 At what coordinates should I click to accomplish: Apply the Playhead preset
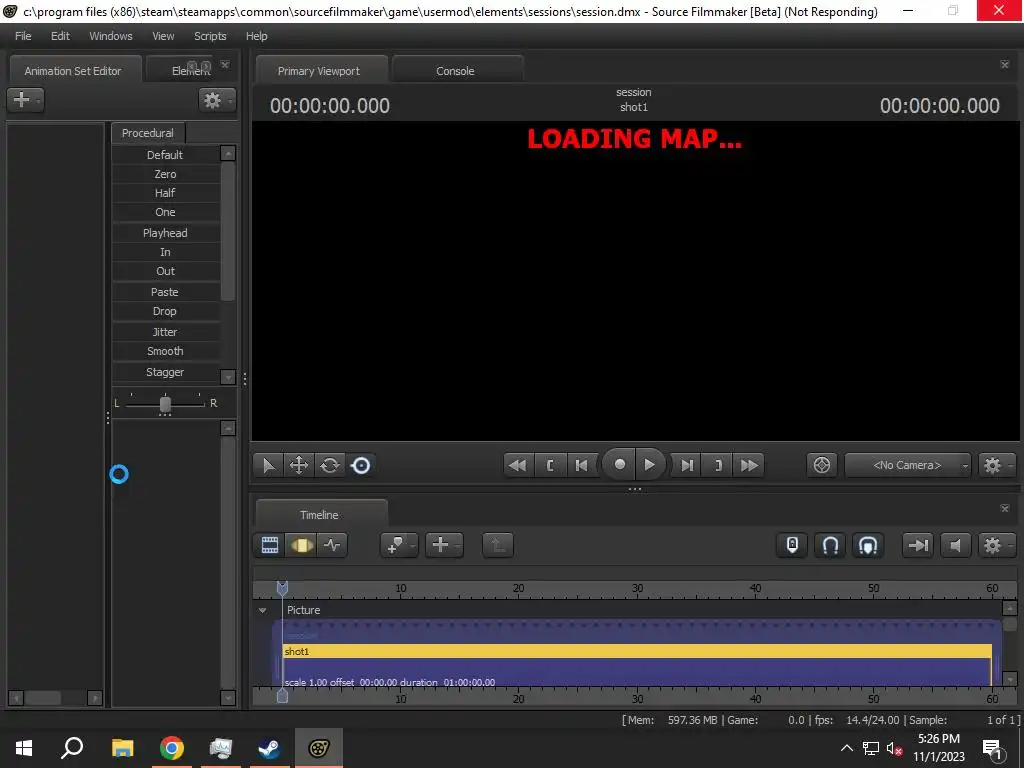(x=165, y=233)
